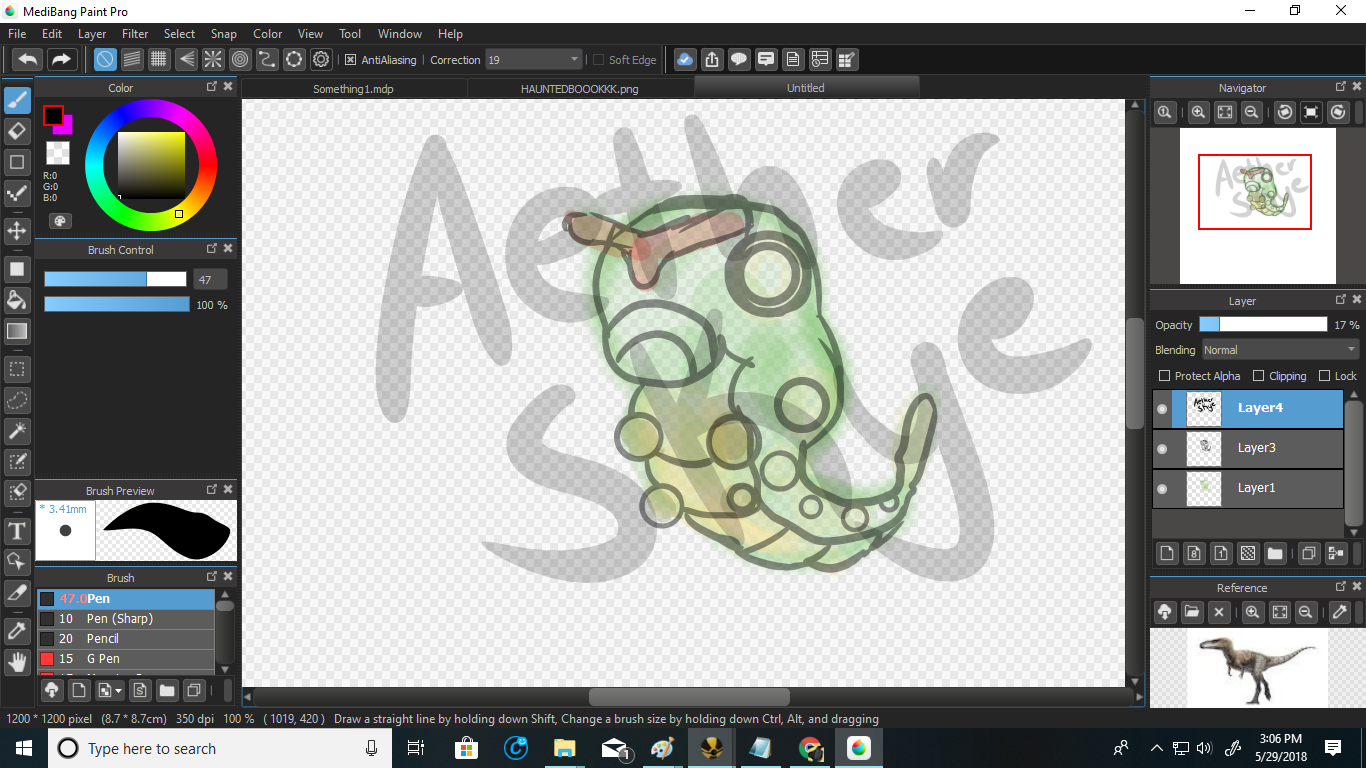Image resolution: width=1366 pixels, height=768 pixels.
Task: Click the cloud save icon in toolbar
Action: coord(685,60)
